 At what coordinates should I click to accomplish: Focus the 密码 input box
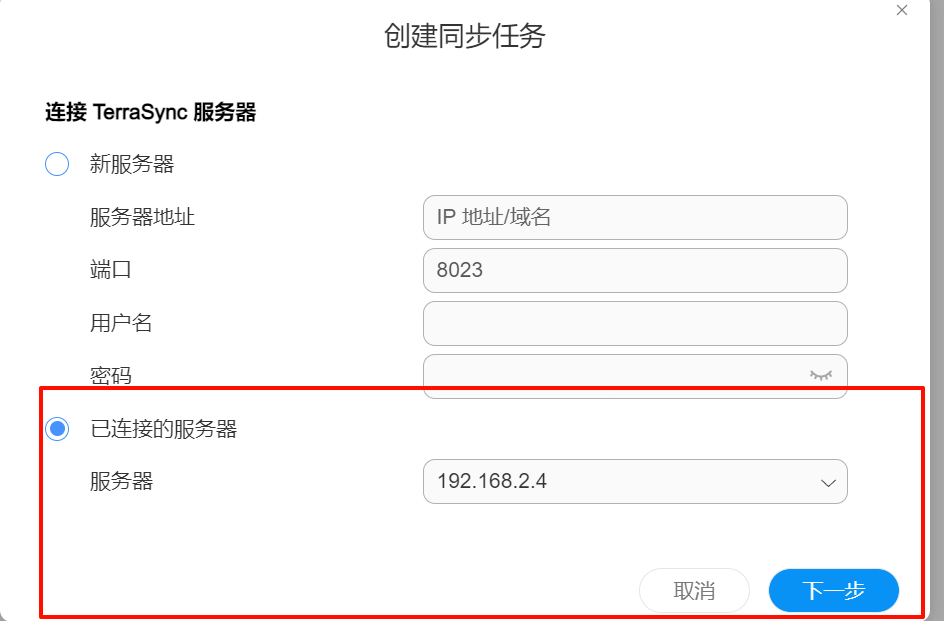point(635,376)
